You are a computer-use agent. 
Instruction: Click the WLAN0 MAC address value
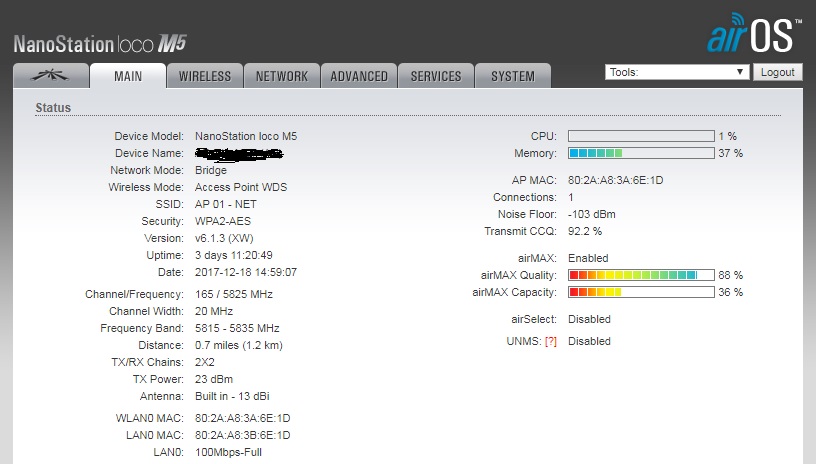pyautogui.click(x=243, y=418)
